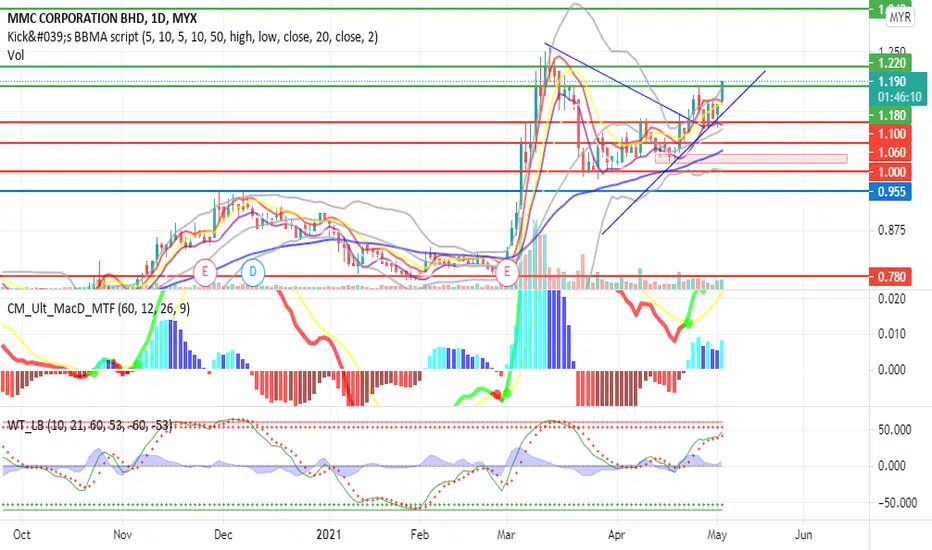This screenshot has height=550, width=932.
Task: Click the earnings E marker before December
Action: (x=205, y=272)
